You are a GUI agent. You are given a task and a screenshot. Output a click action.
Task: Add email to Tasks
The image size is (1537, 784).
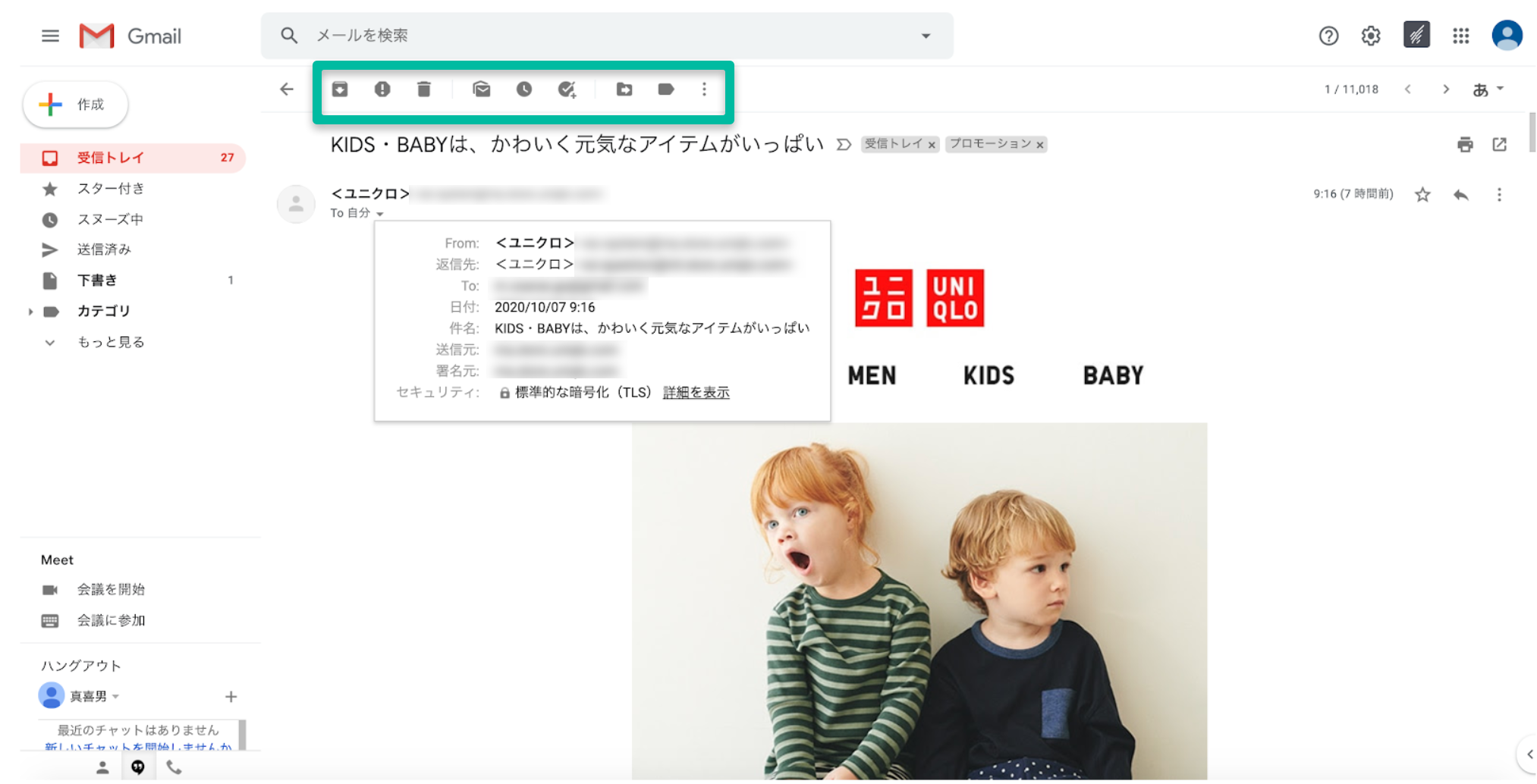pyautogui.click(x=567, y=89)
